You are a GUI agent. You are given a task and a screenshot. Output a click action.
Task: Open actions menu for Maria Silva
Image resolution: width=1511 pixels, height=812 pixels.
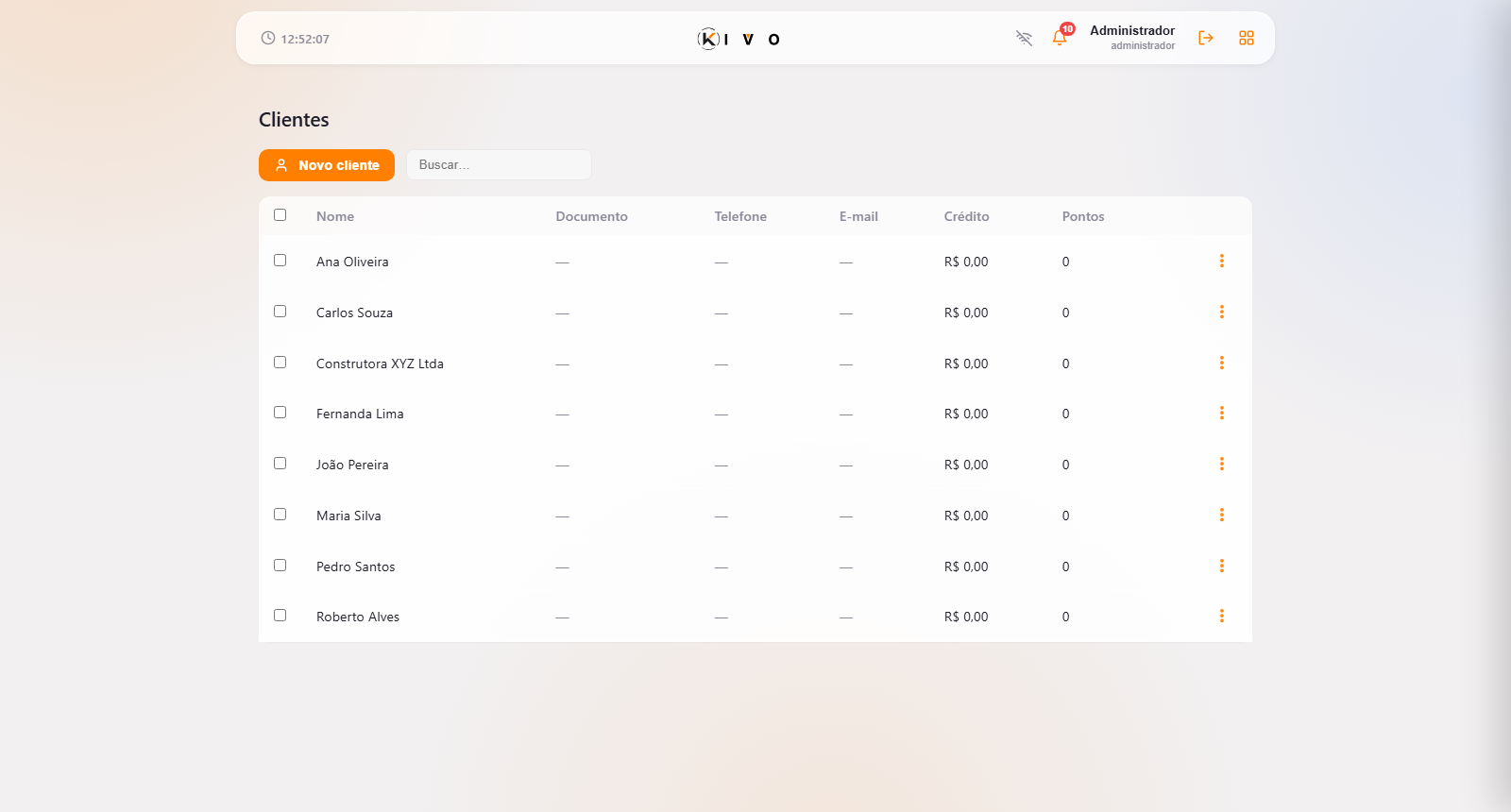1221,515
